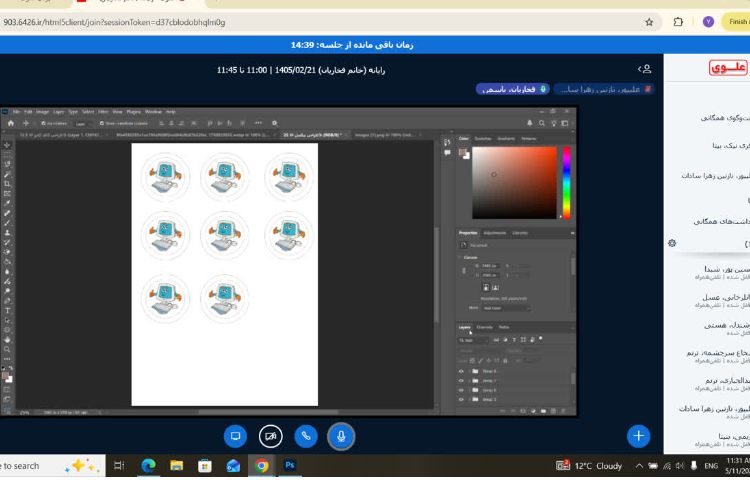Select the Clone Stamp tool
Viewport: 750px width, 480px height.
[7, 233]
